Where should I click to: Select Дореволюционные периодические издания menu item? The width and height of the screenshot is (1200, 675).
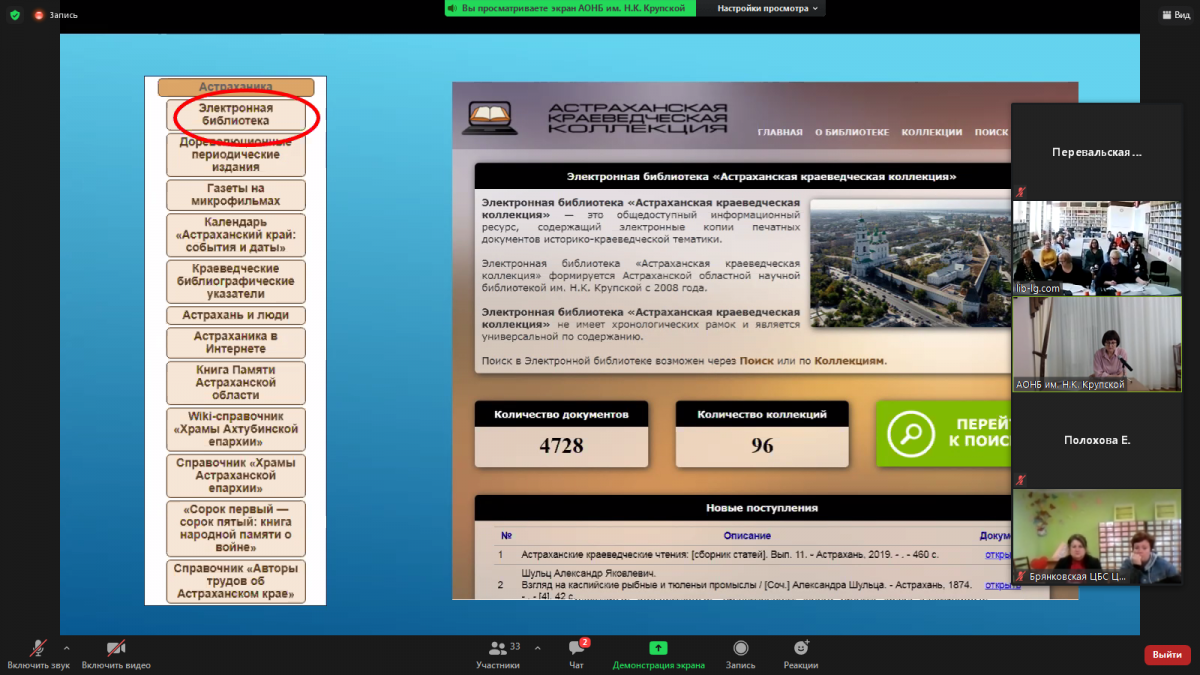coord(236,155)
